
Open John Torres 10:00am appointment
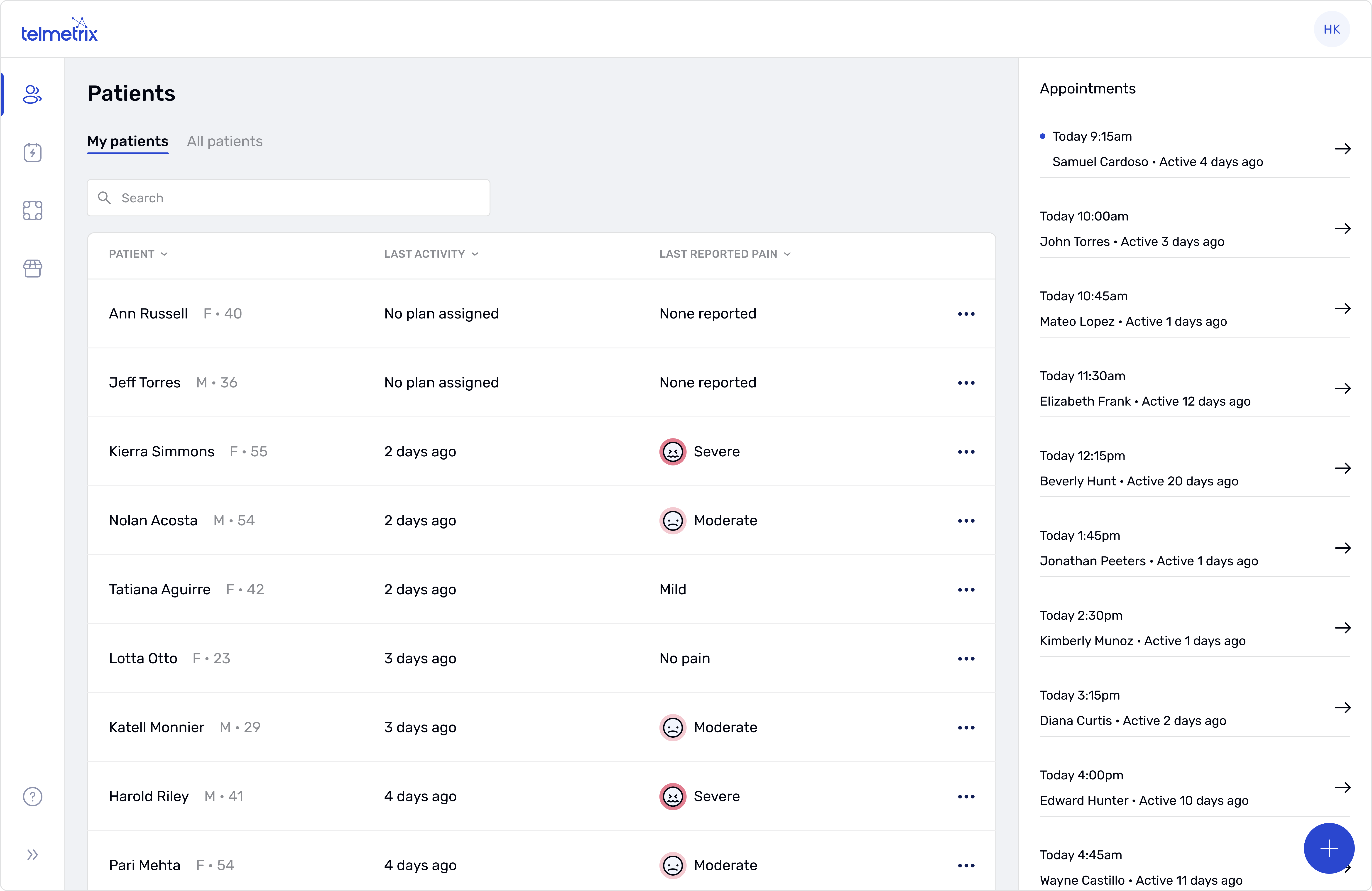[x=1343, y=229]
